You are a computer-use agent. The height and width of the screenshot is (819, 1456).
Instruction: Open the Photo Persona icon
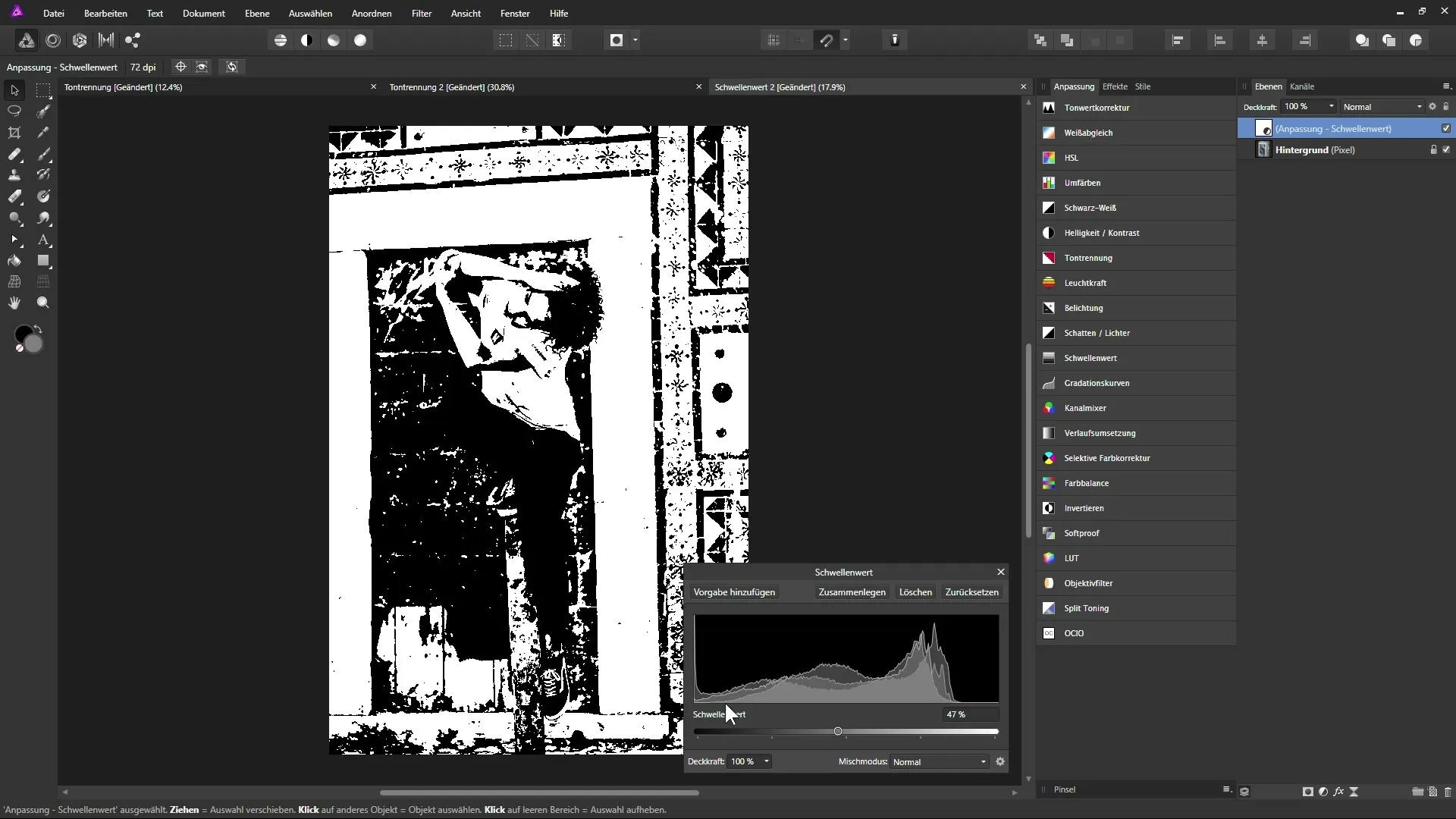pos(27,40)
